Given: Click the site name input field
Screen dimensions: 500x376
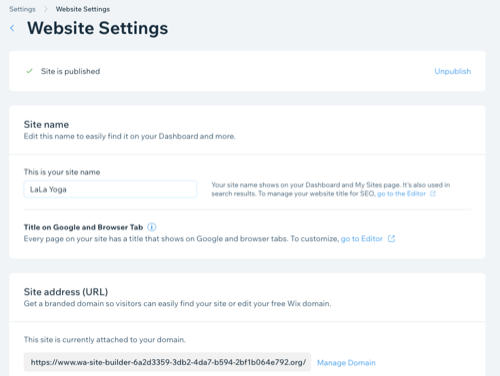Looking at the screenshot, I should pos(110,189).
